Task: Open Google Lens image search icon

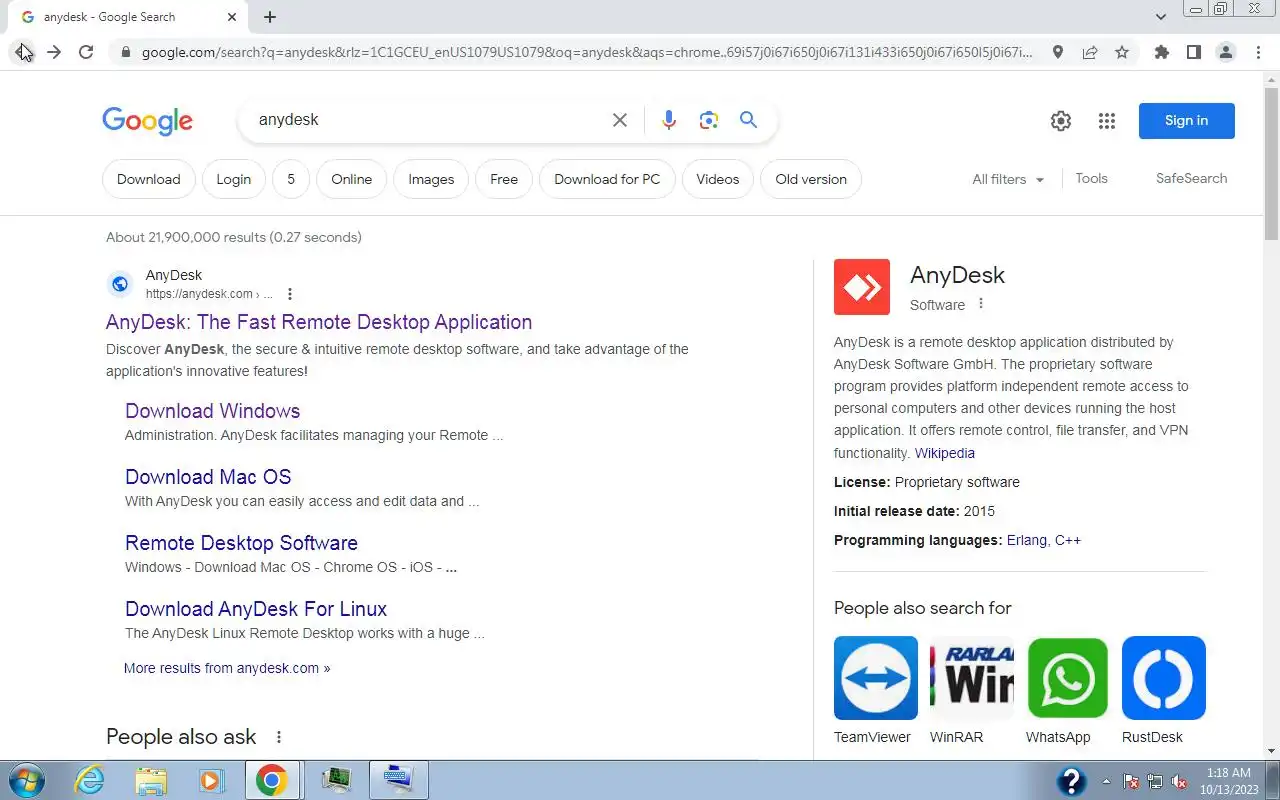Action: point(709,120)
